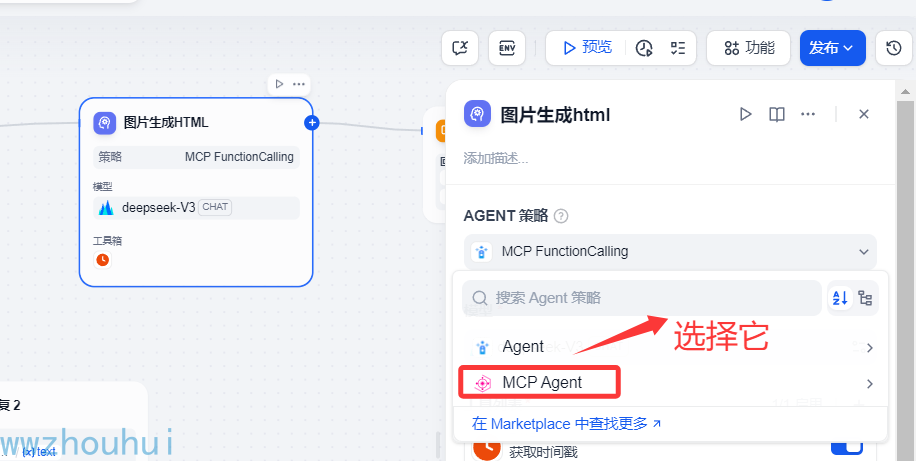916x461 pixels.
Task: Toggle the 获取时间戳 tool switch
Action: (x=846, y=448)
